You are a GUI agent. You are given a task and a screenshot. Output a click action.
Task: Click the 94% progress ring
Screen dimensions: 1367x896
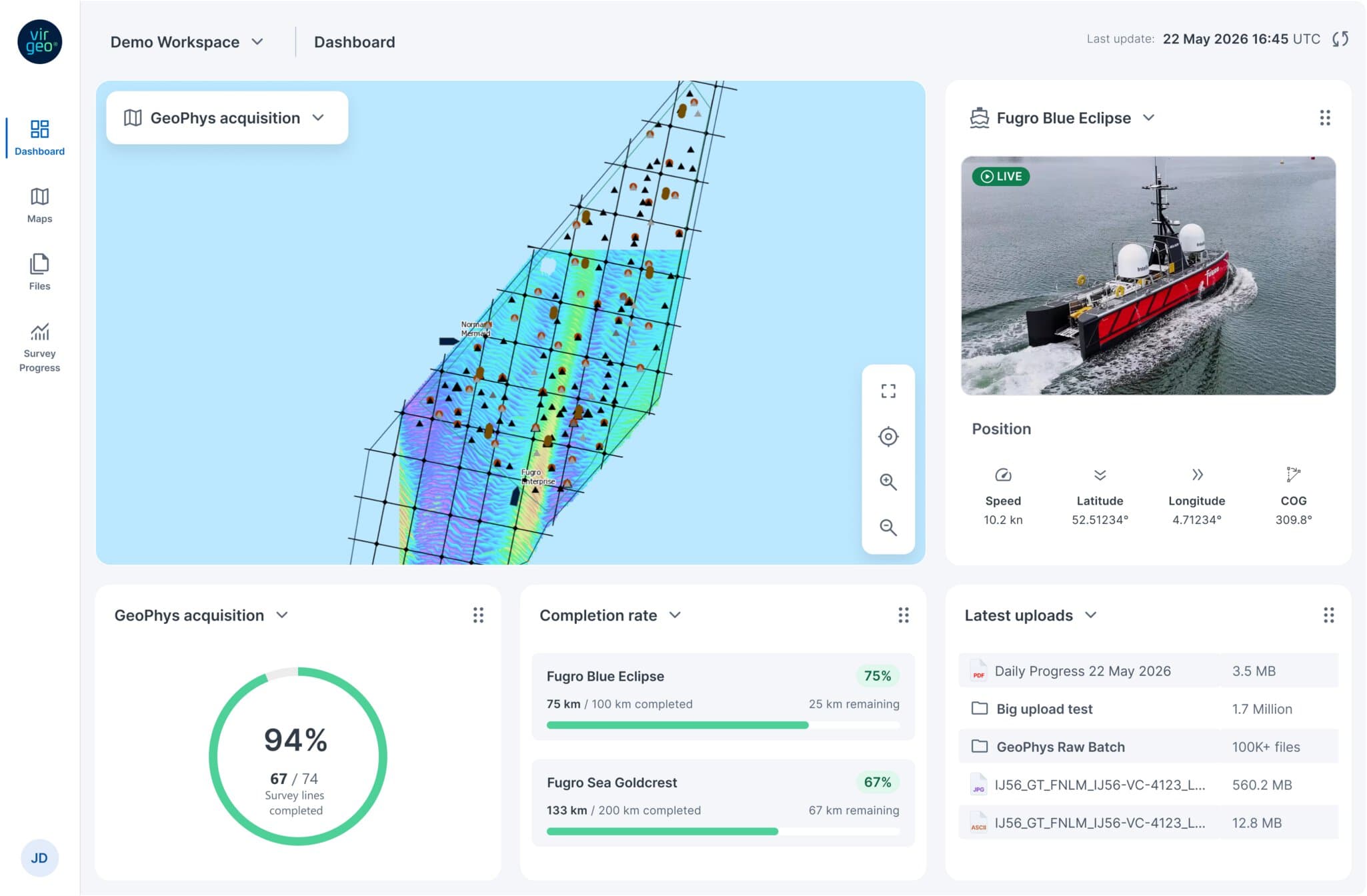pos(298,756)
